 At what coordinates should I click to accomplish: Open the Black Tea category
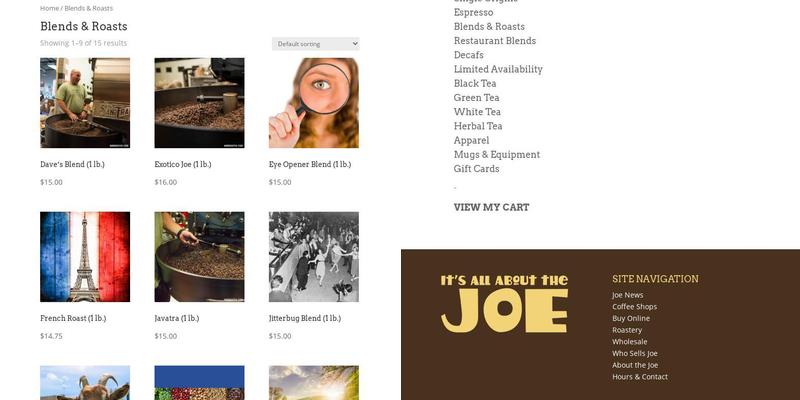pyautogui.click(x=475, y=84)
